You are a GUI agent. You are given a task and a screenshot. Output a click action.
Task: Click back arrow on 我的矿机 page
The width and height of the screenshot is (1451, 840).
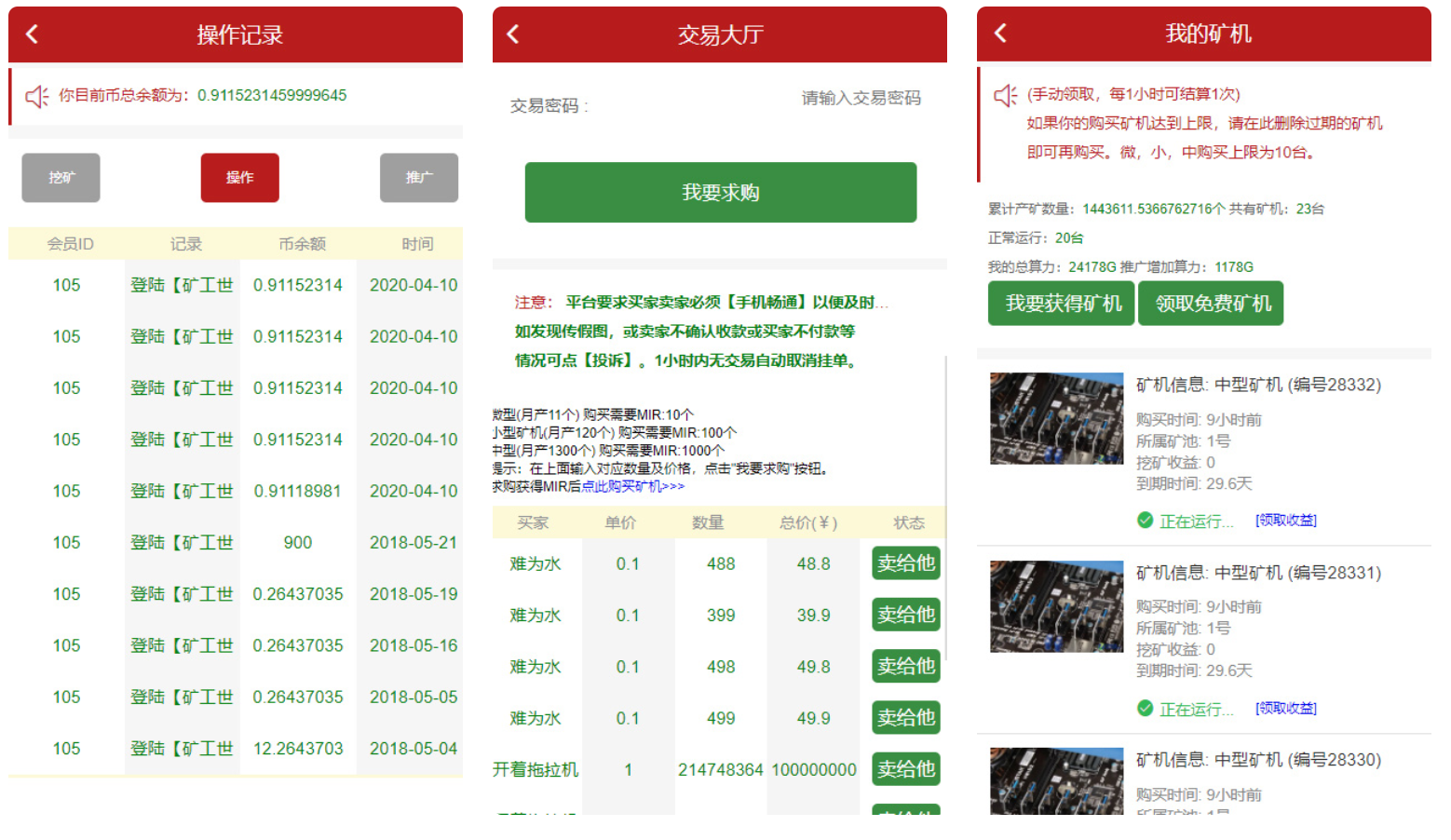pos(1001,34)
